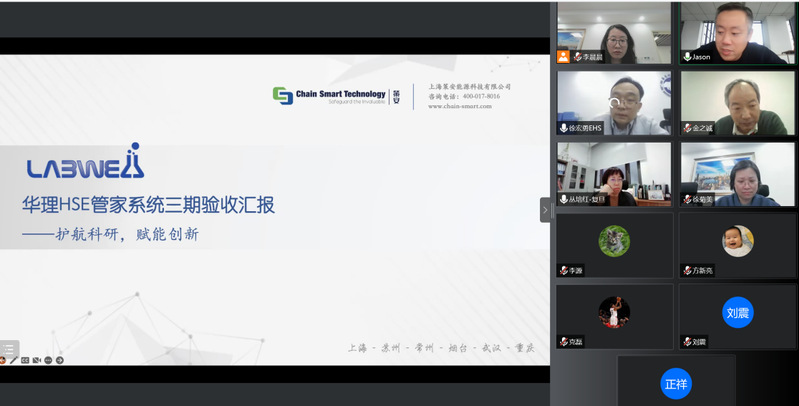Click subtitle 护航科研，赋能创新
Image resolution: width=799 pixels, height=406 pixels.
click(x=127, y=234)
